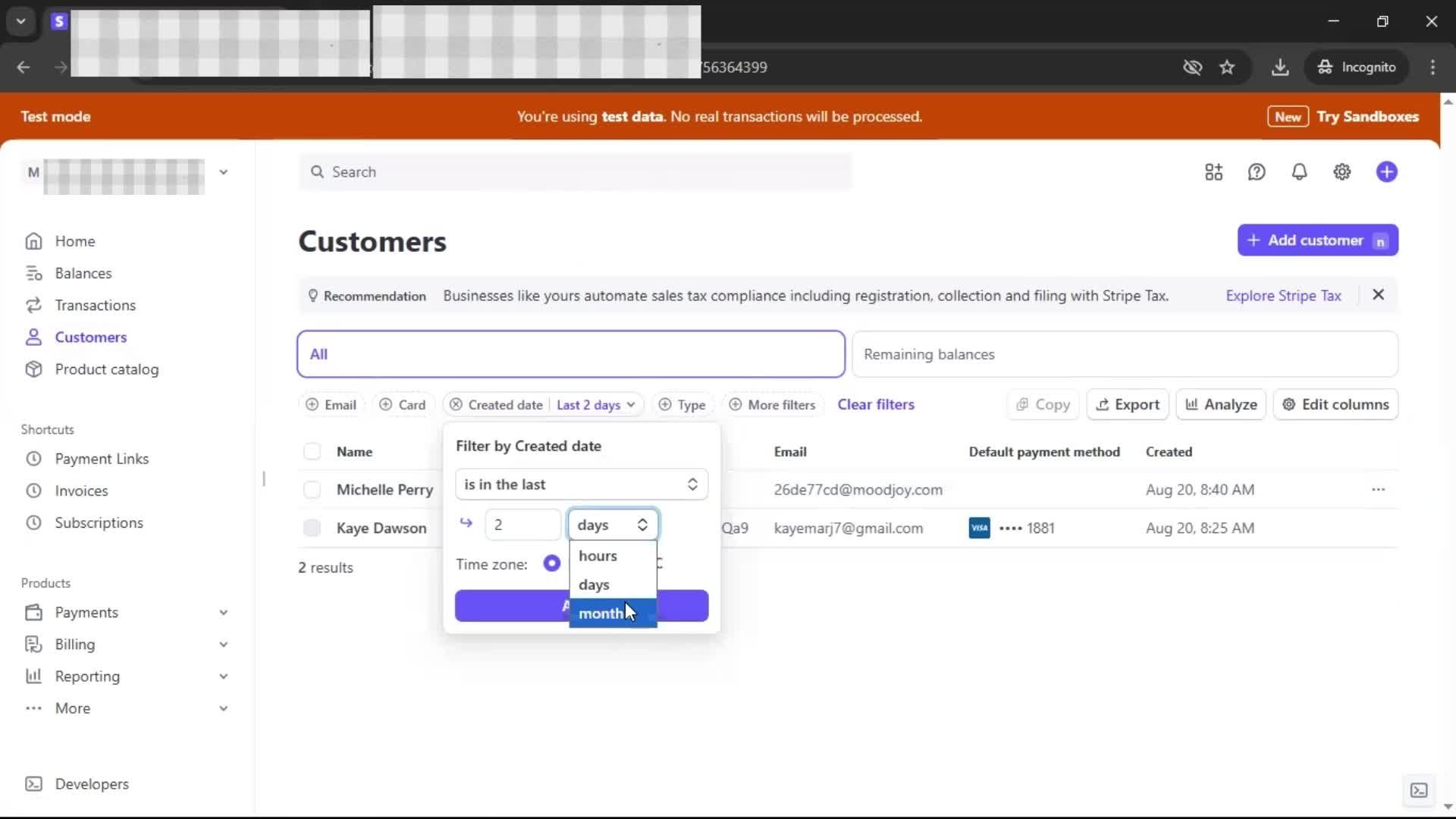1456x819 pixels.
Task: Dismiss the Stripe Tax recommendation banner
Action: coord(1378,295)
